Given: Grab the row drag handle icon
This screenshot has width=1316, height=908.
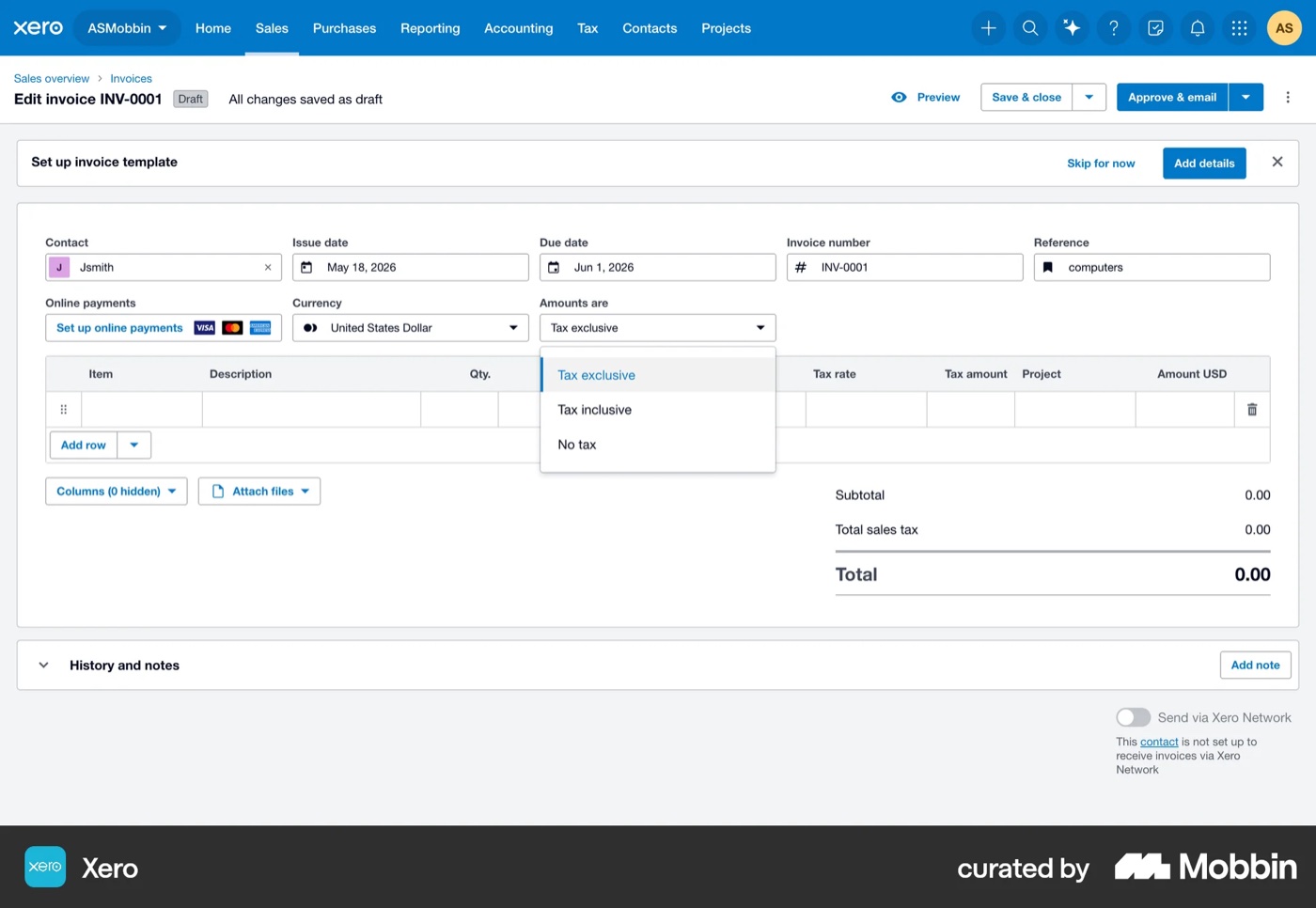Looking at the screenshot, I should tap(64, 410).
